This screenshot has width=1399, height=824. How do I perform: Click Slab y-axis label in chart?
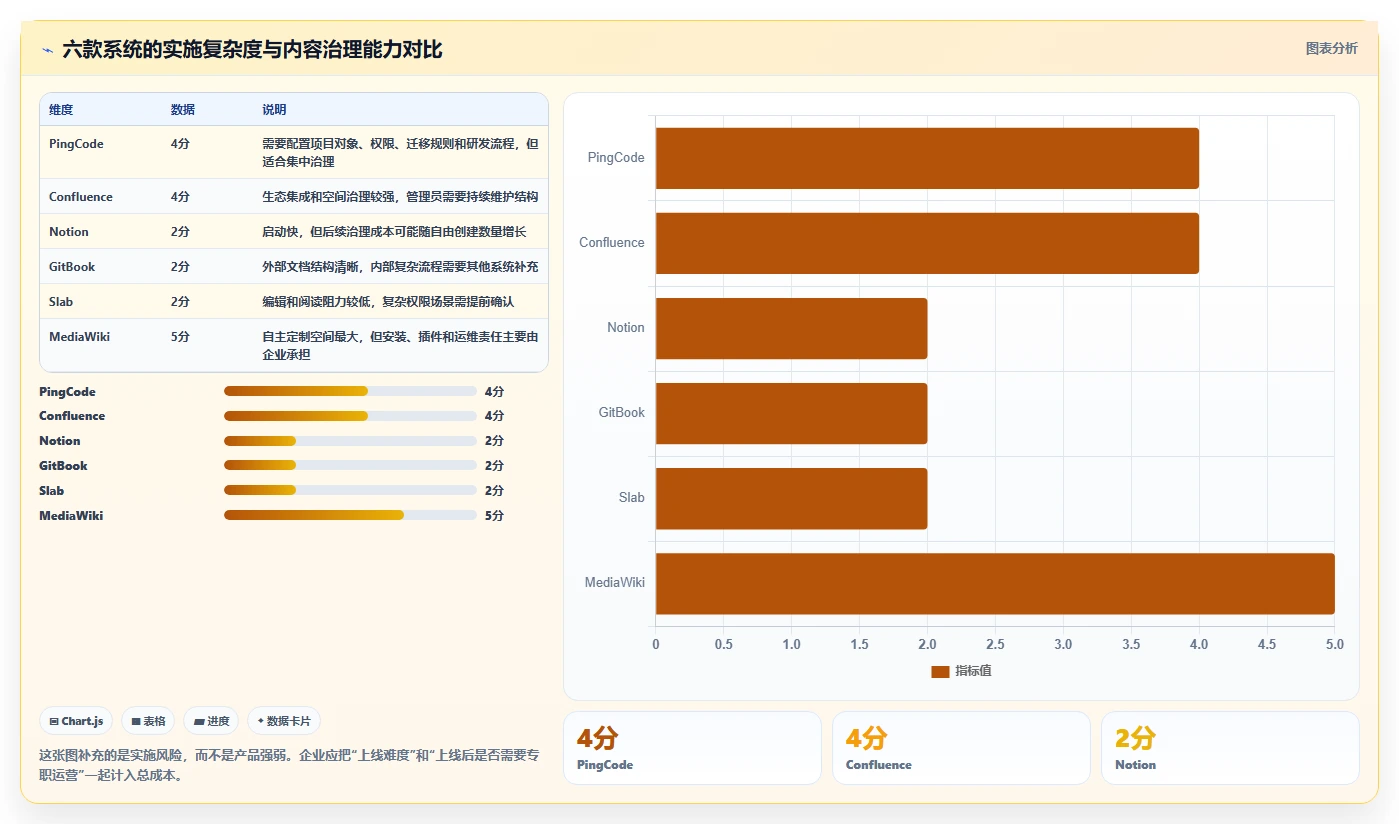[632, 497]
